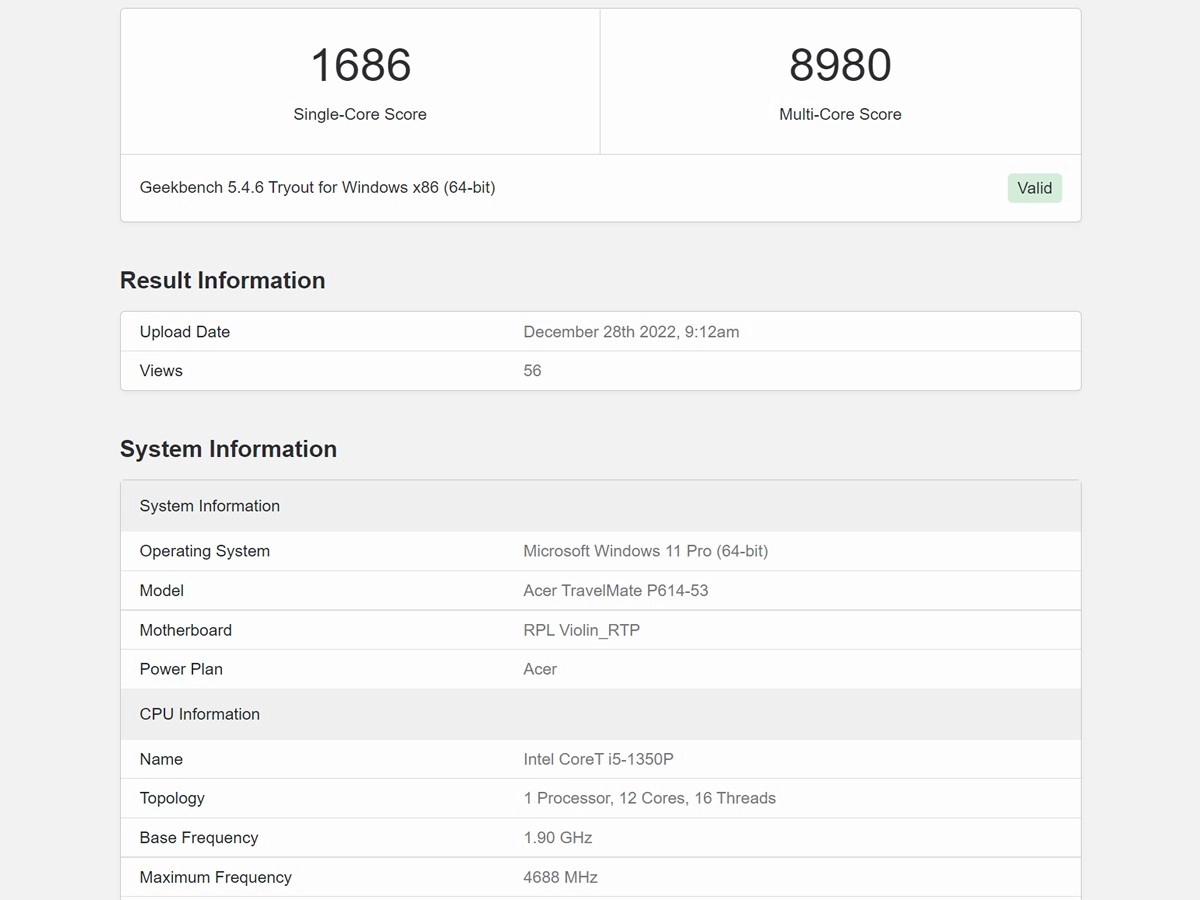Click the System Information page heading
The width and height of the screenshot is (1200, 900).
pos(228,449)
